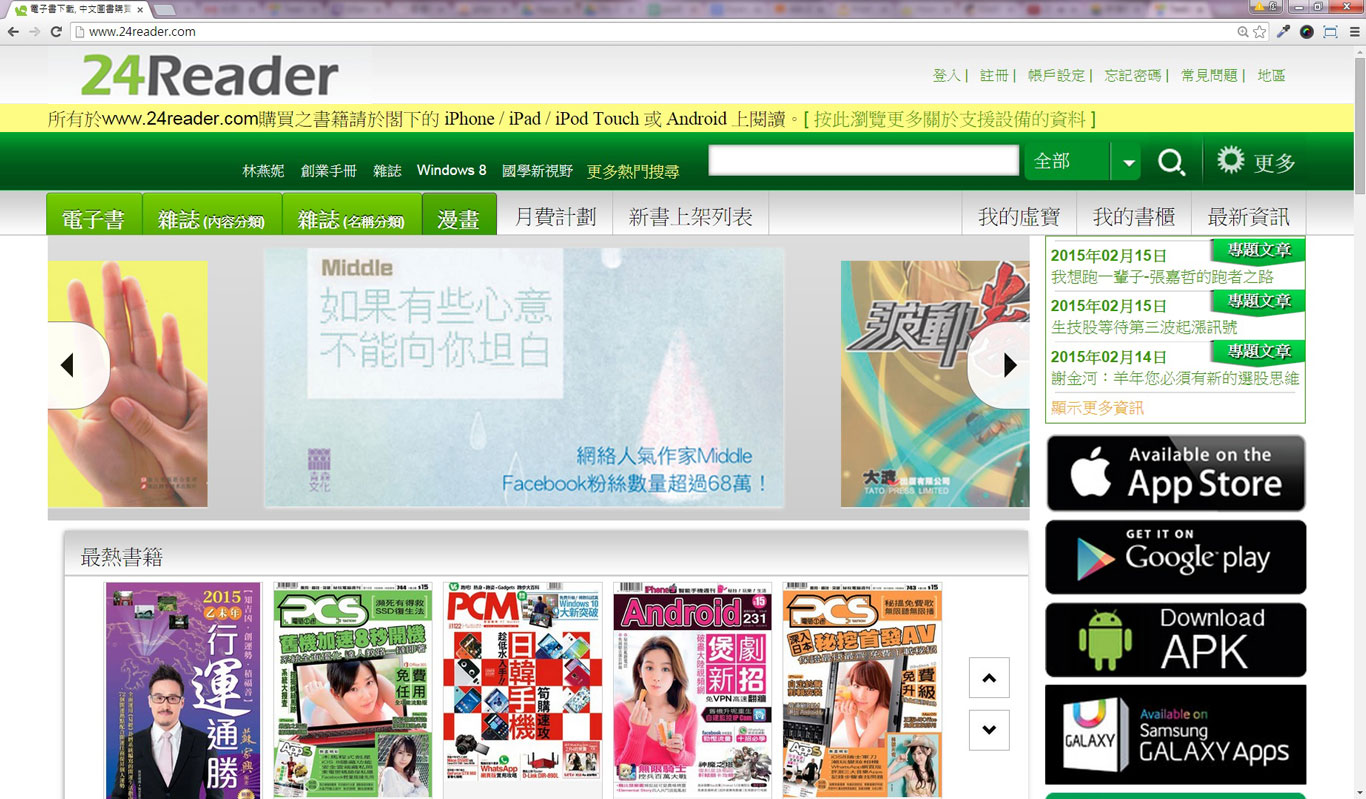Open the 2015 行運通勝 book cover

[183, 690]
